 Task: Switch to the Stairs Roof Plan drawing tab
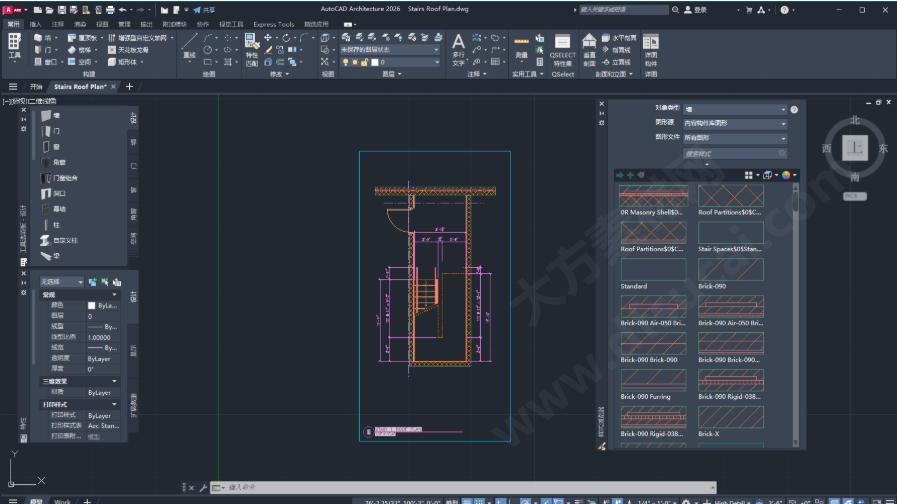pos(81,87)
